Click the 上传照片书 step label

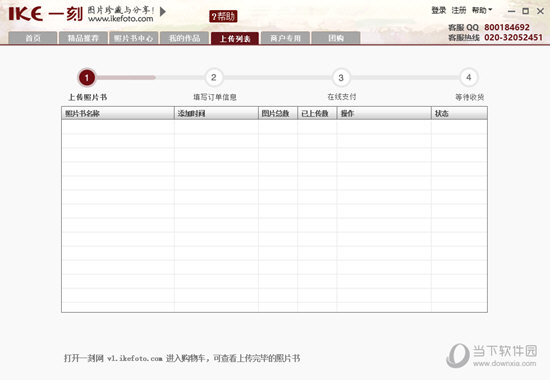point(87,97)
